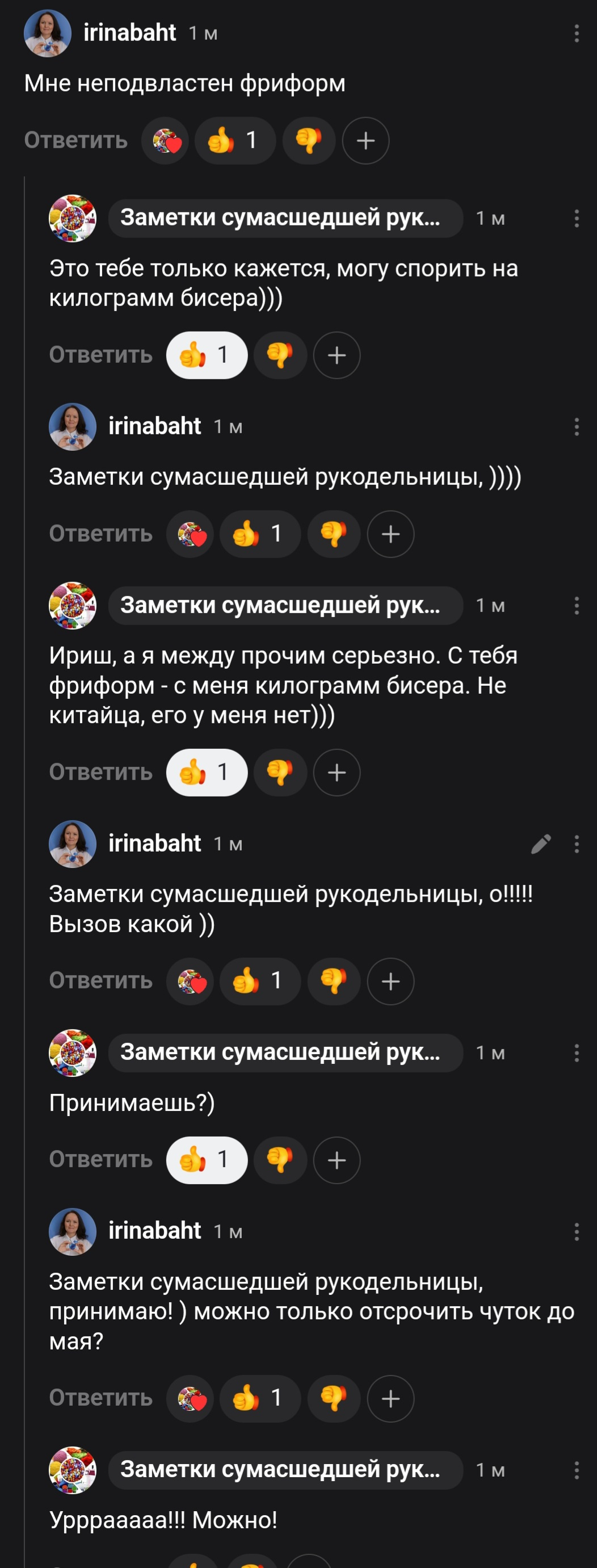The width and height of the screenshot is (597, 1568).
Task: Reply to the 'Мне неподвластен фриформ' comment
Action: tap(76, 141)
